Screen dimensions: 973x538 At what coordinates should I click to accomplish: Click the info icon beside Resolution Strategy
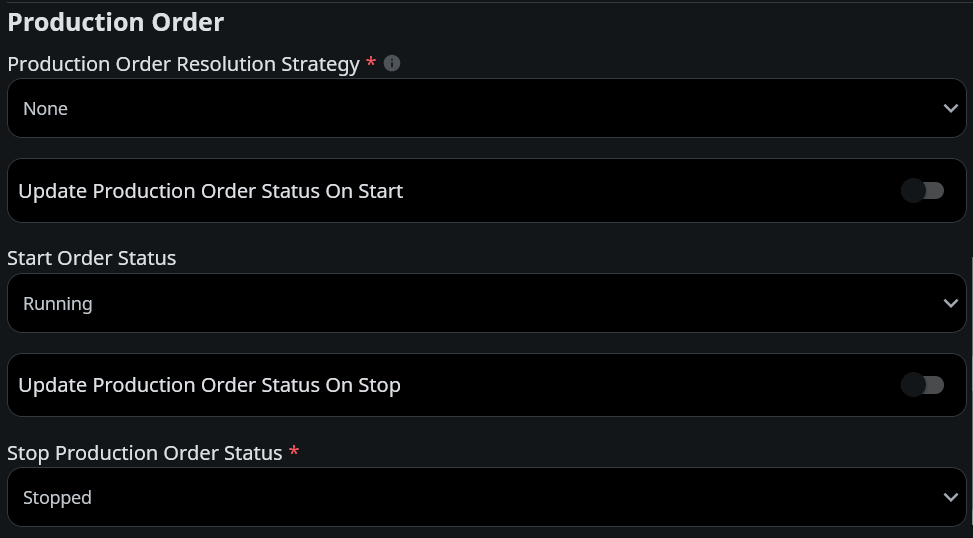click(392, 63)
